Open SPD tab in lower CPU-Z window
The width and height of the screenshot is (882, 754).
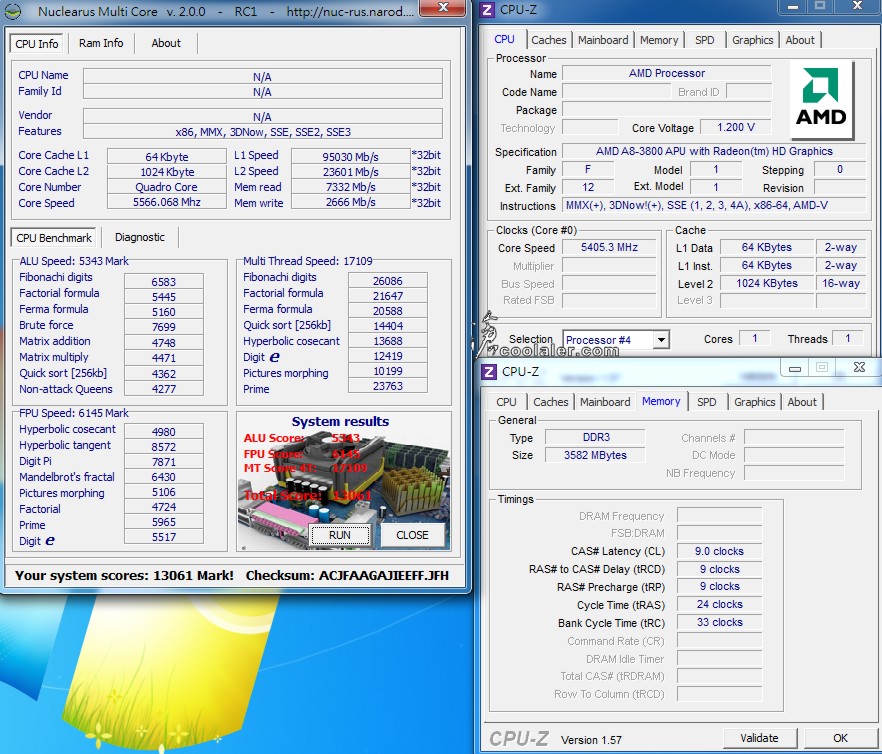click(706, 402)
